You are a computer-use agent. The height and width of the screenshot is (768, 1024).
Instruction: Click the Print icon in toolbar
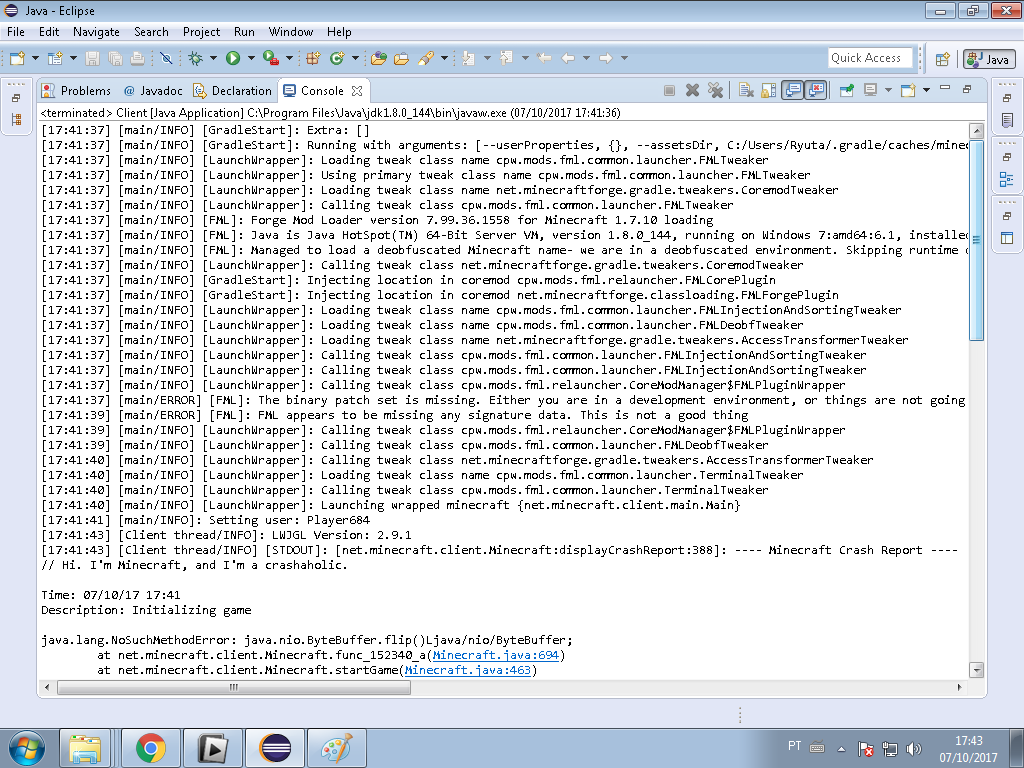[137, 58]
